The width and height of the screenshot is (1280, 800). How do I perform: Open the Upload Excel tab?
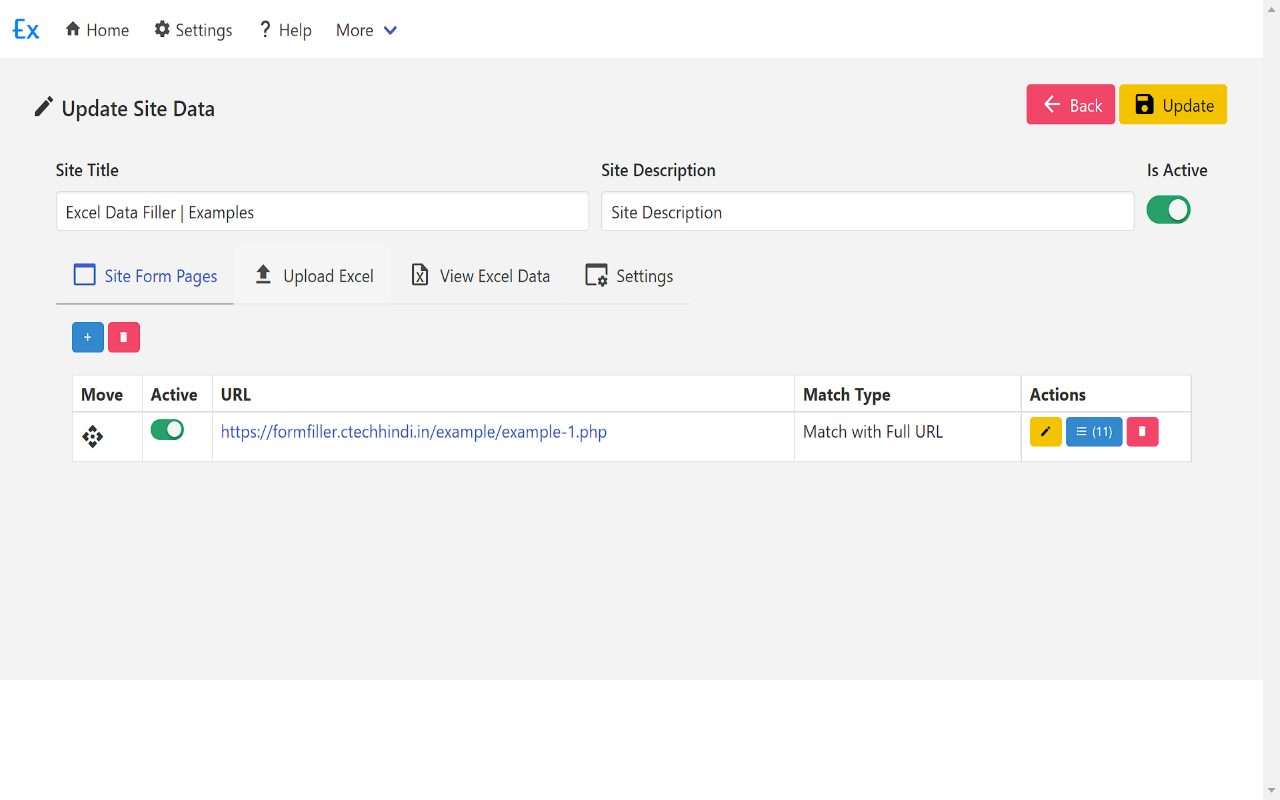coord(314,276)
